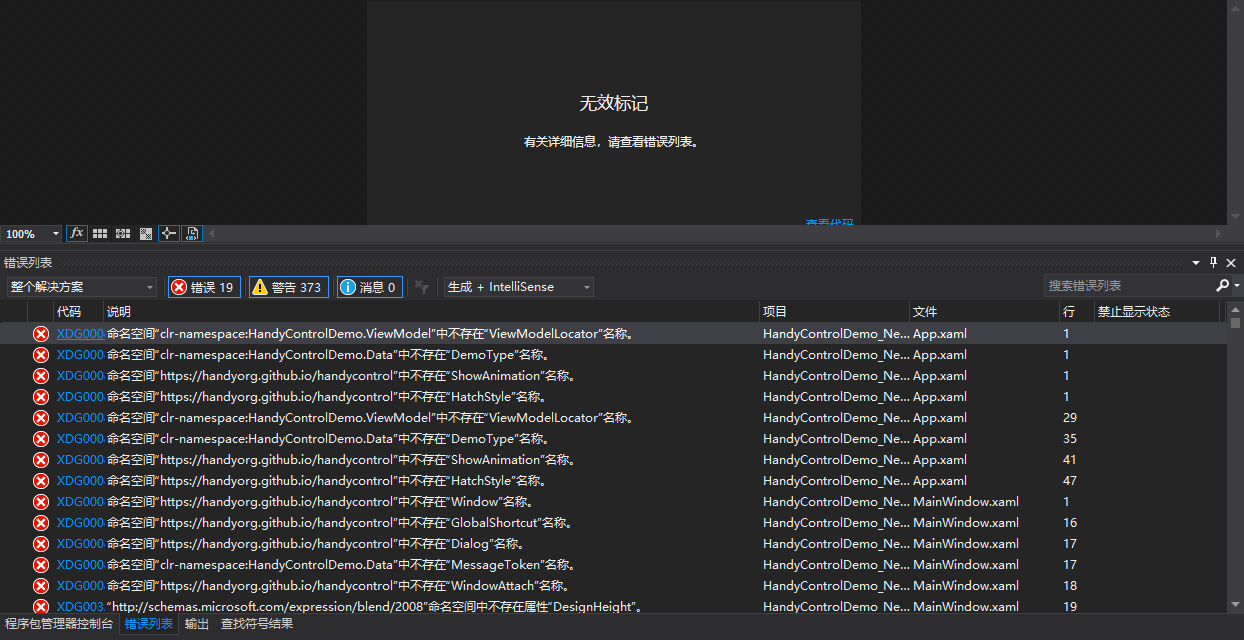The height and width of the screenshot is (640, 1244).
Task: Click the line number 18 cell
Action: [1070, 586]
